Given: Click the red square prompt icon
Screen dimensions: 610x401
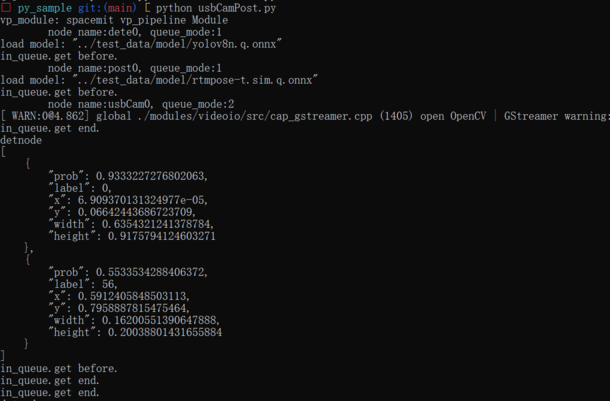Looking at the screenshot, I should pos(6,7).
